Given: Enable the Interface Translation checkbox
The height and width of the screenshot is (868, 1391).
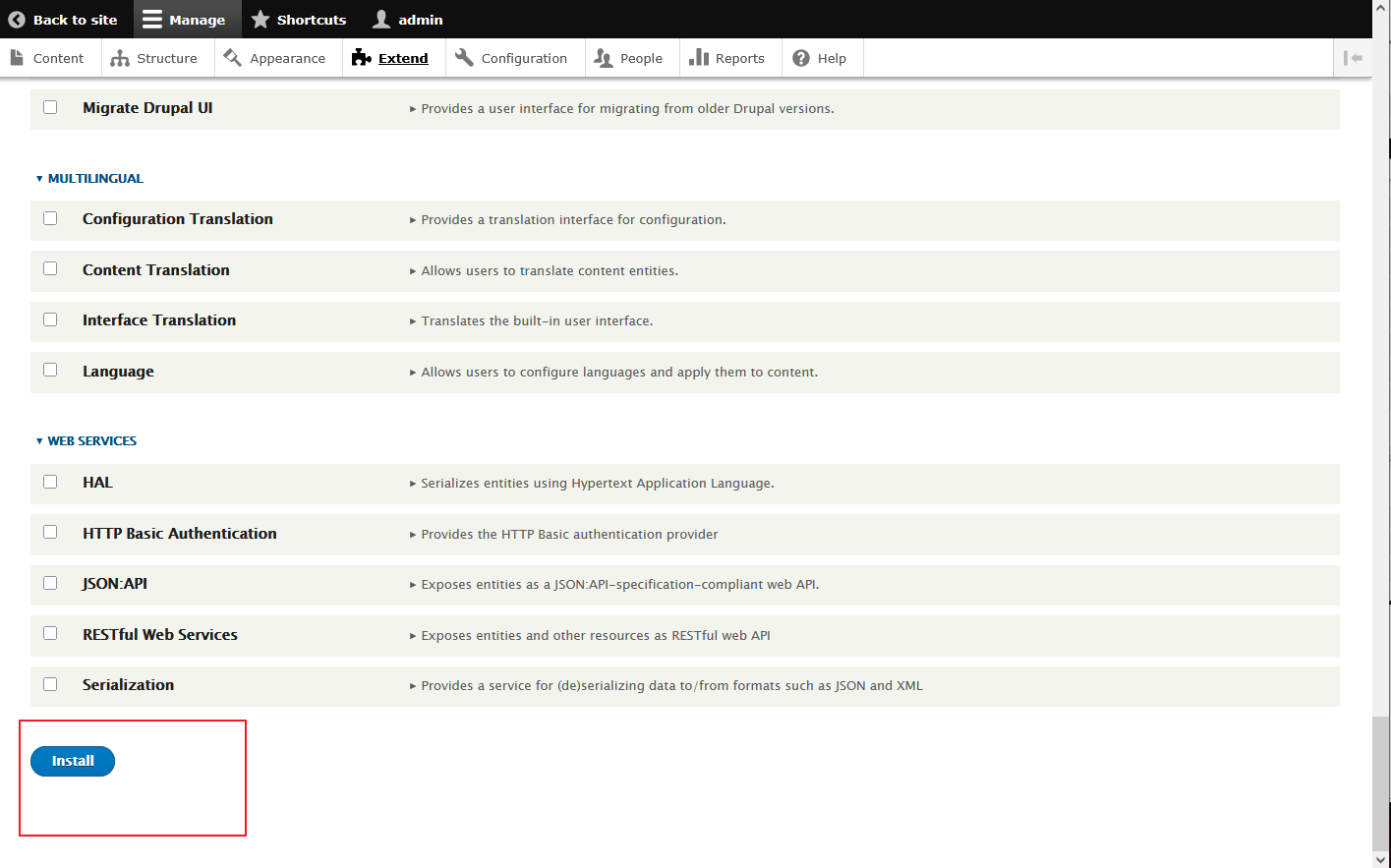Looking at the screenshot, I should click(x=50, y=319).
